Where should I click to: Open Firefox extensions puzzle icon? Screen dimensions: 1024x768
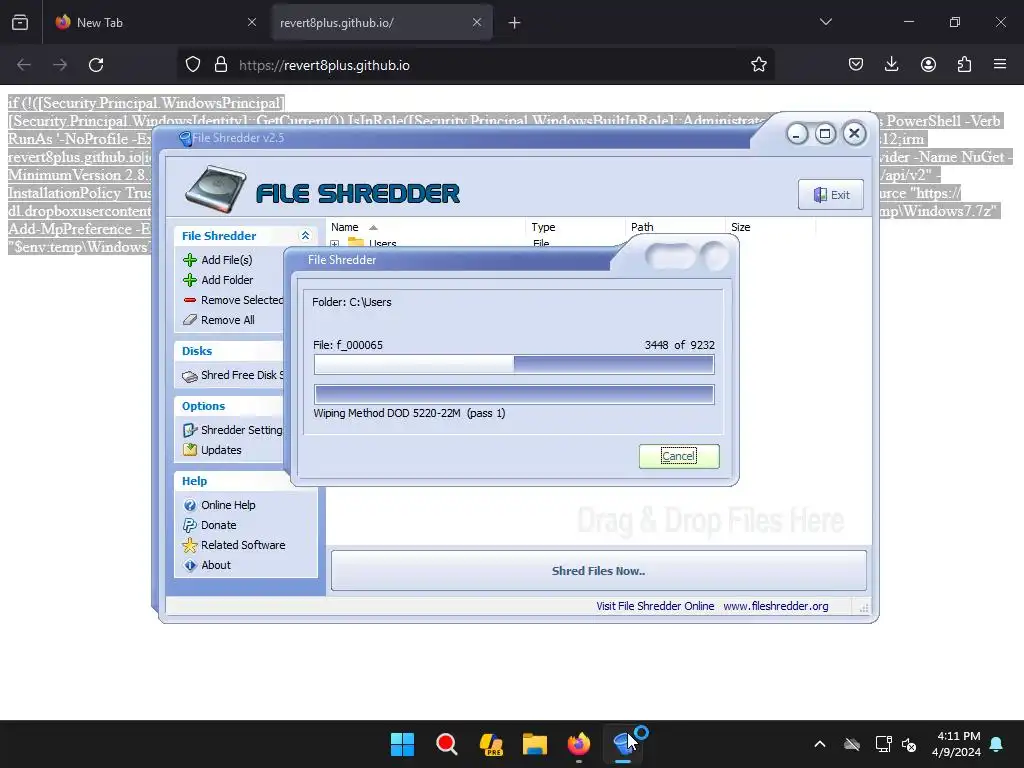point(964,64)
